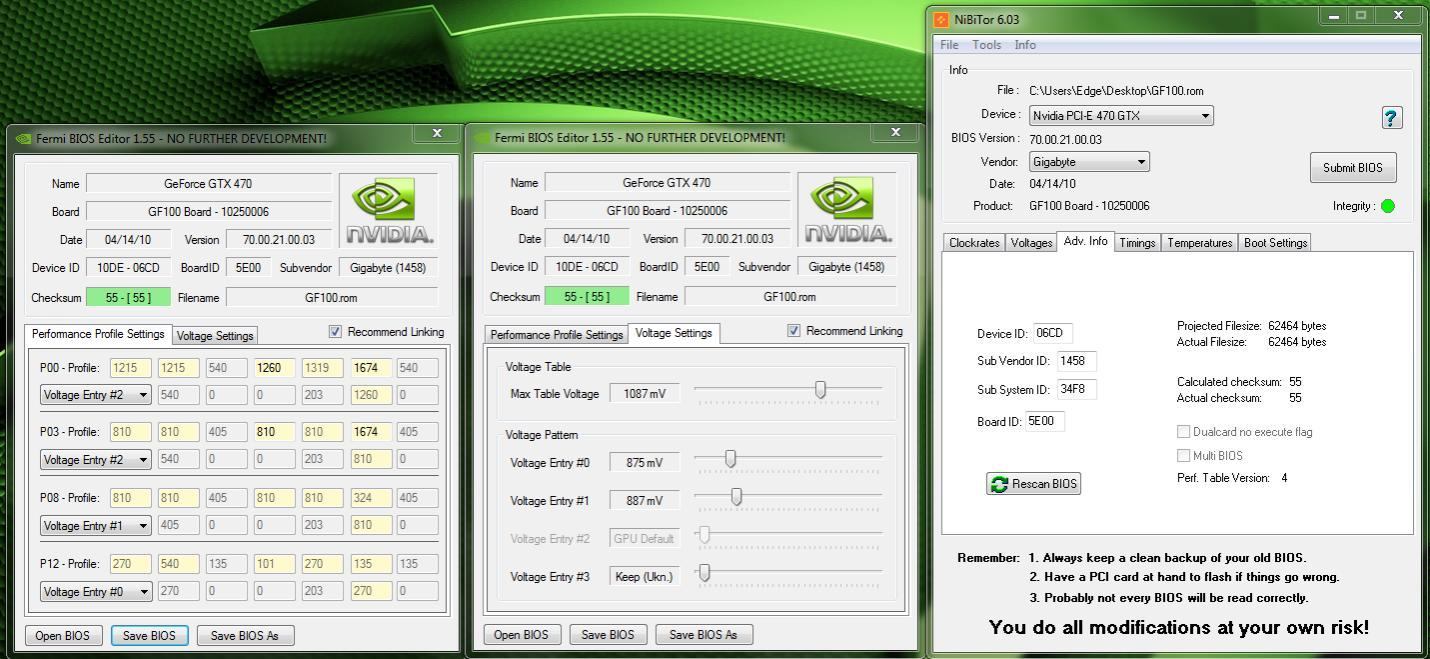Click the Filename field in middle Fermi window
Screen dimensions: 1430x659
click(790, 297)
